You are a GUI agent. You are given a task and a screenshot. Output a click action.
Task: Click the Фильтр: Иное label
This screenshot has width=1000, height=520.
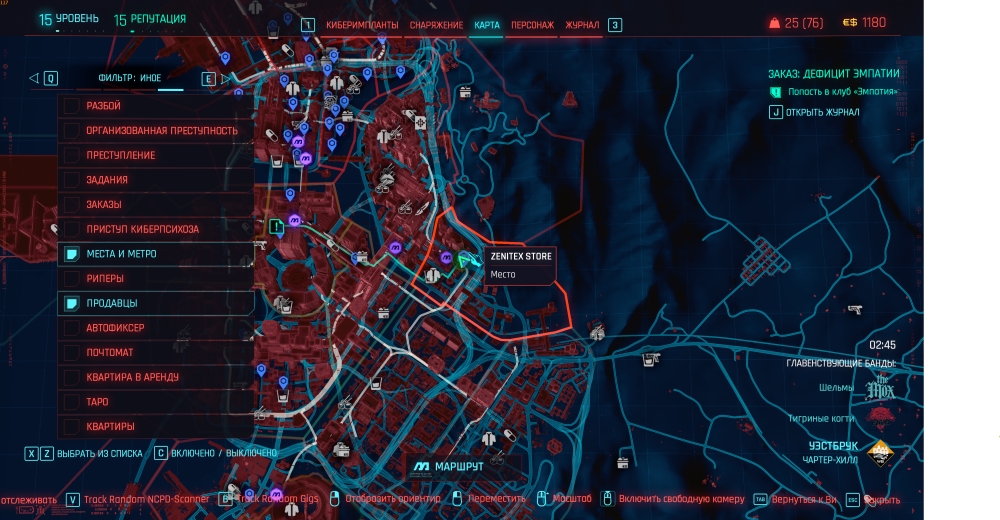[x=129, y=78]
